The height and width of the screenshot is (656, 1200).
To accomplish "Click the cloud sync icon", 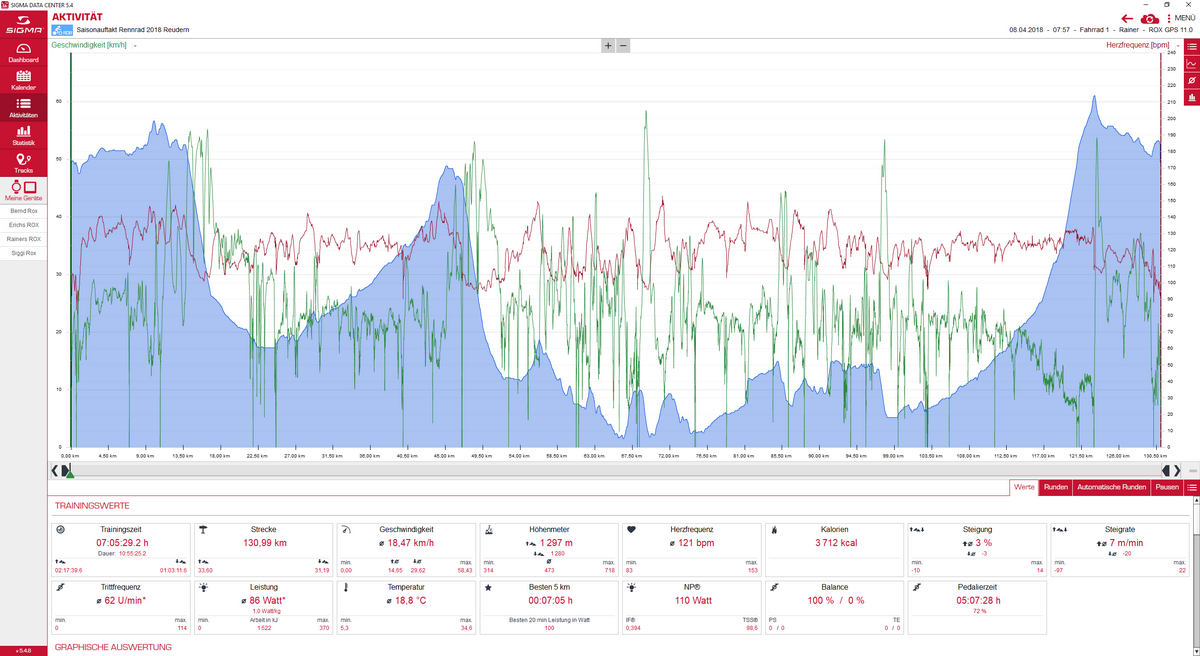I will [1150, 18].
